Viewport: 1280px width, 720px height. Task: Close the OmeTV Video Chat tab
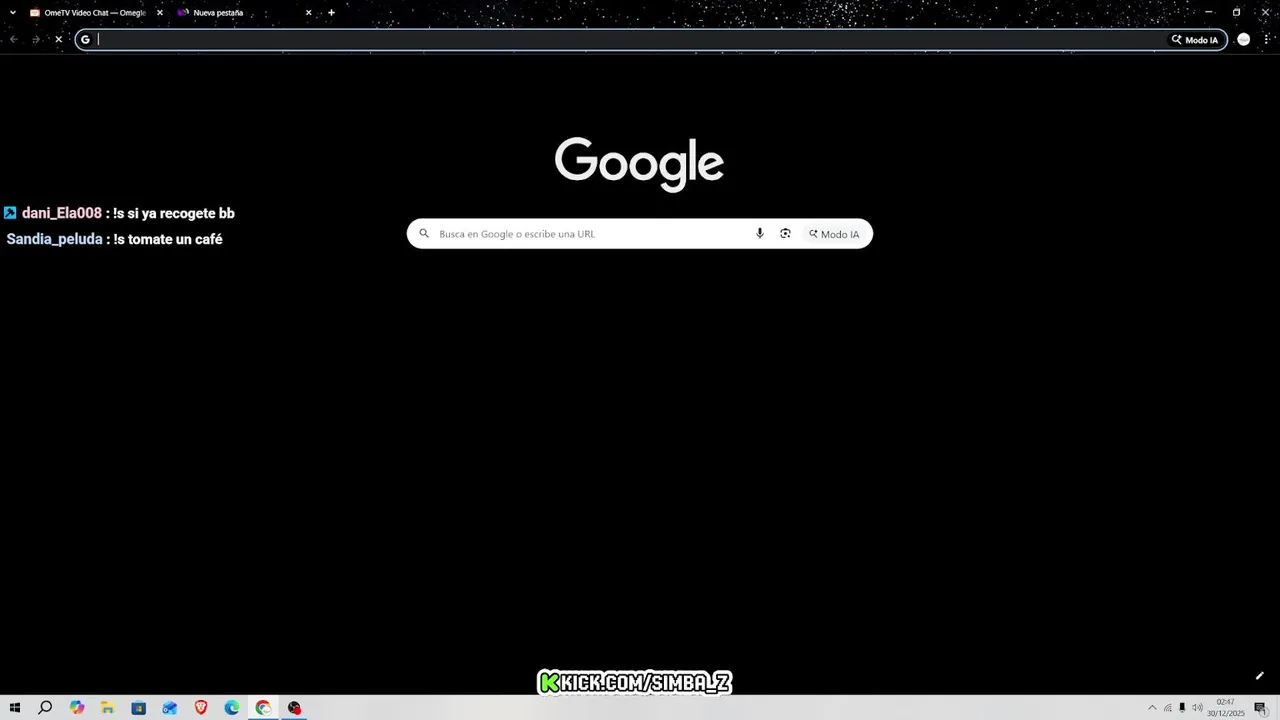(x=159, y=13)
